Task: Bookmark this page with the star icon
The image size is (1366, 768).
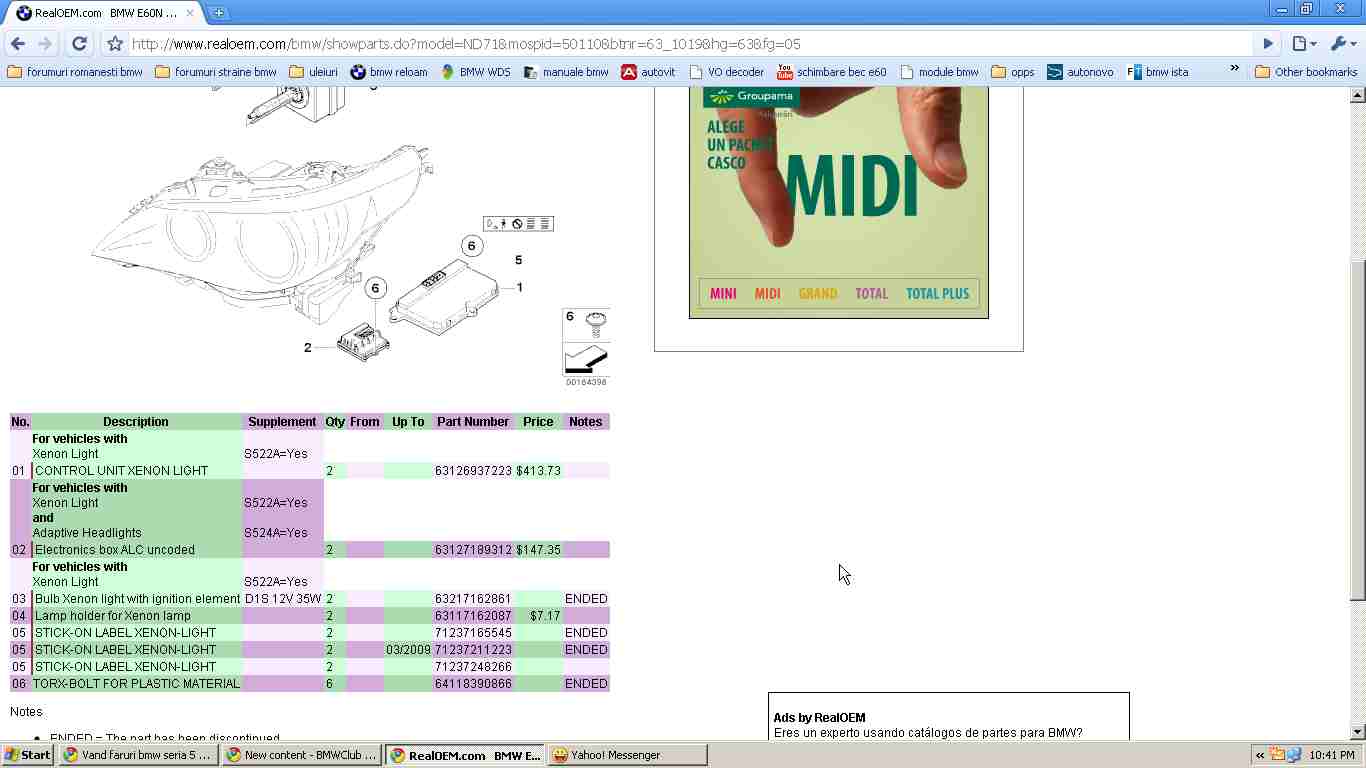Action: (115, 44)
